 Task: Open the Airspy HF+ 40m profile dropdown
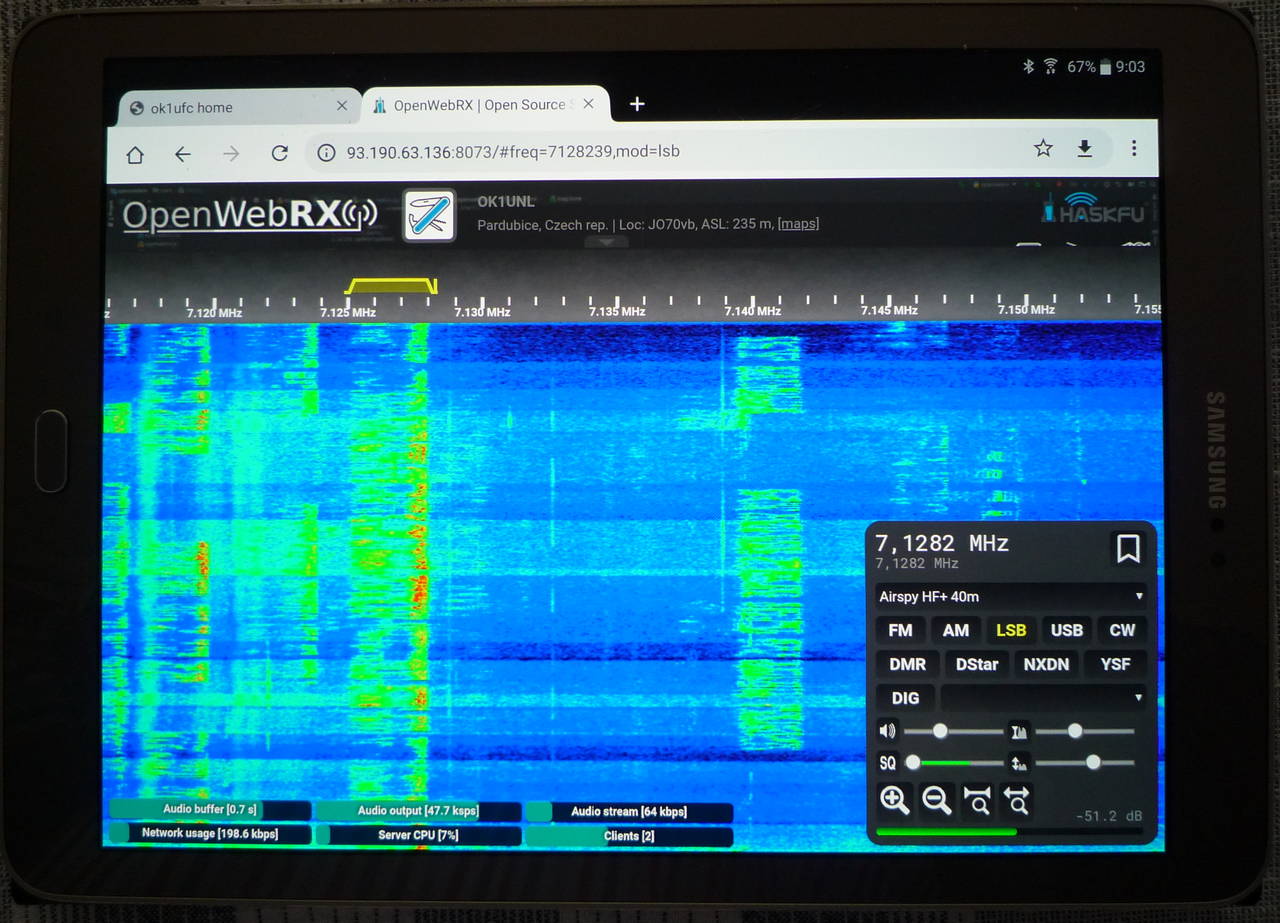pos(1010,597)
